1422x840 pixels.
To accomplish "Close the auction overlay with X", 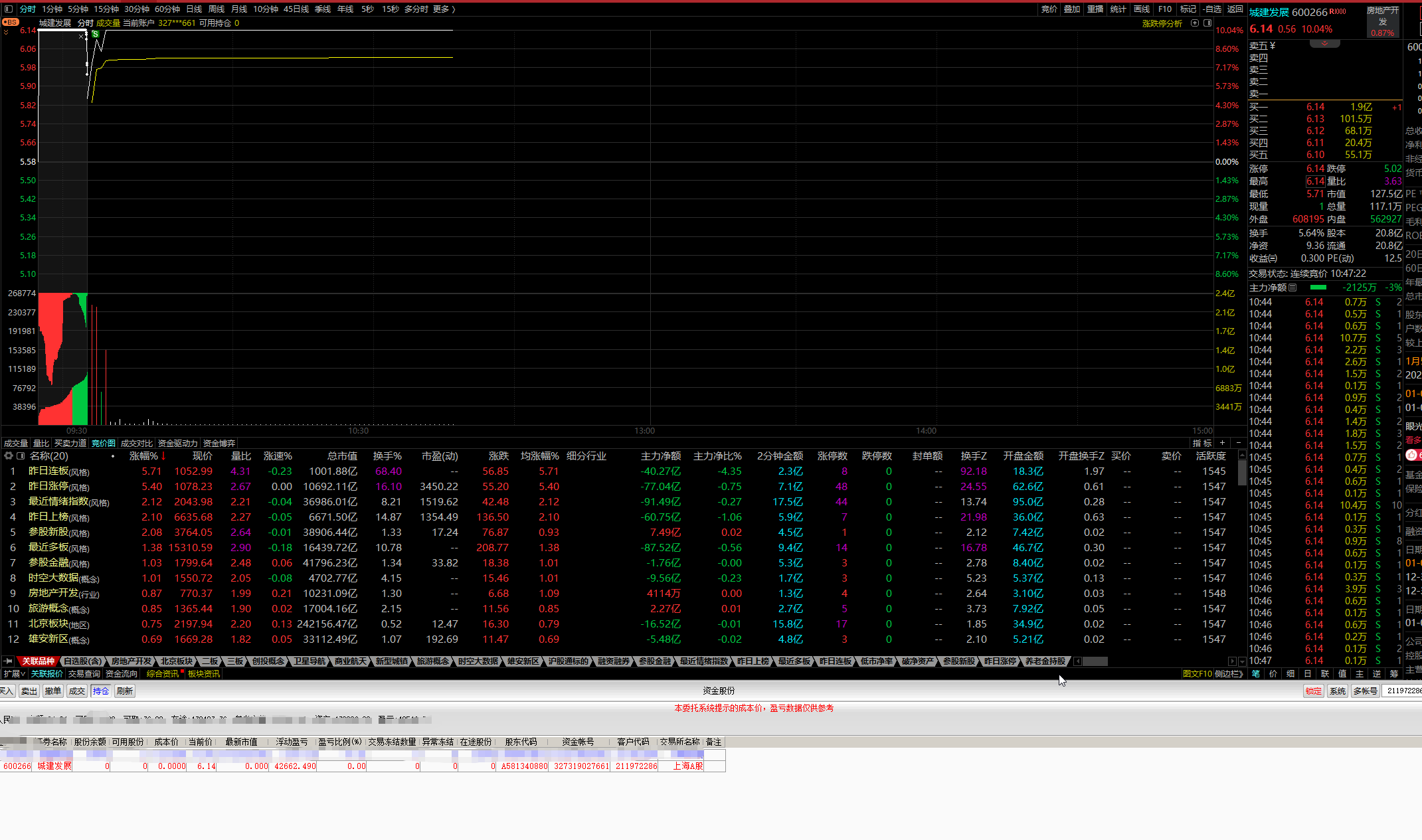I will click(x=81, y=37).
